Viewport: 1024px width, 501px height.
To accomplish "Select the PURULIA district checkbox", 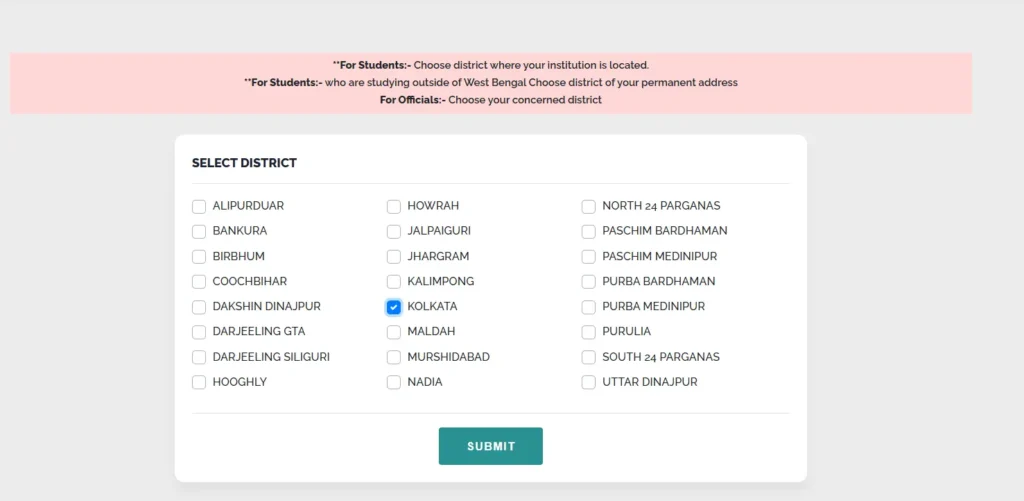I will (589, 332).
